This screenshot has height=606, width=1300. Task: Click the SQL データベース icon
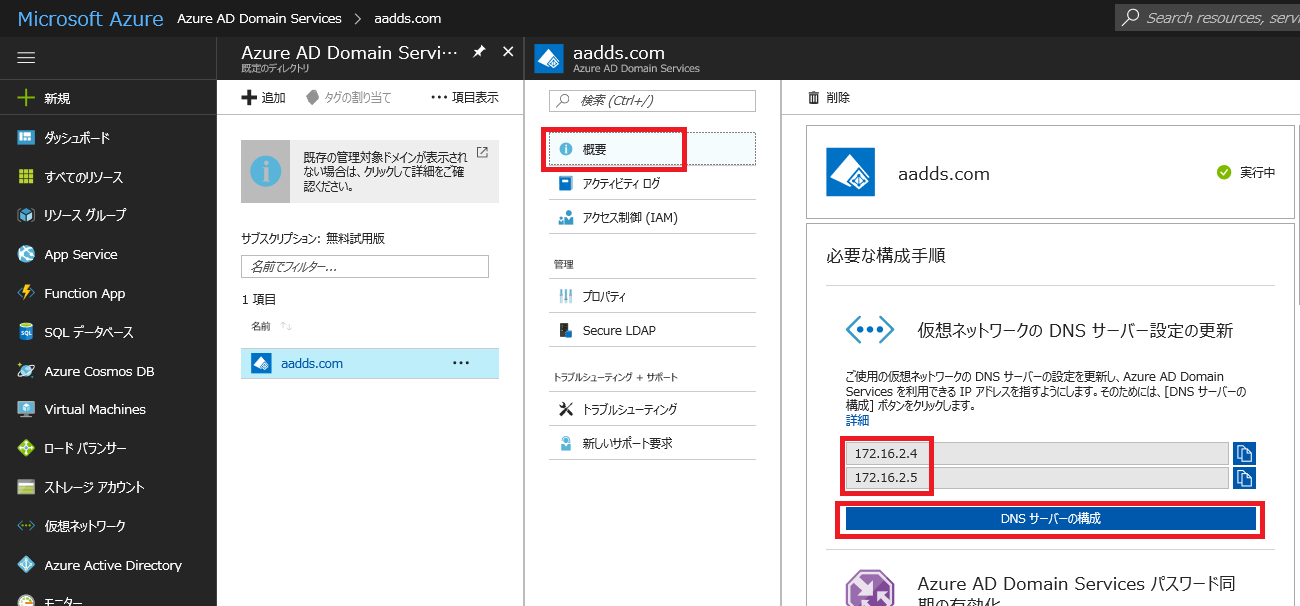click(26, 332)
